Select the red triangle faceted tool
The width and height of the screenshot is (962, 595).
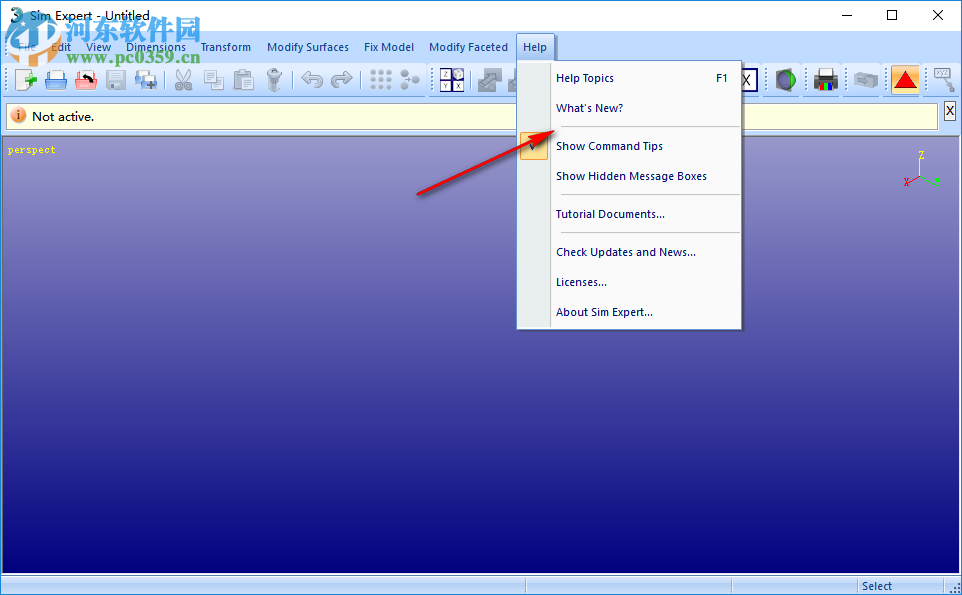(904, 80)
